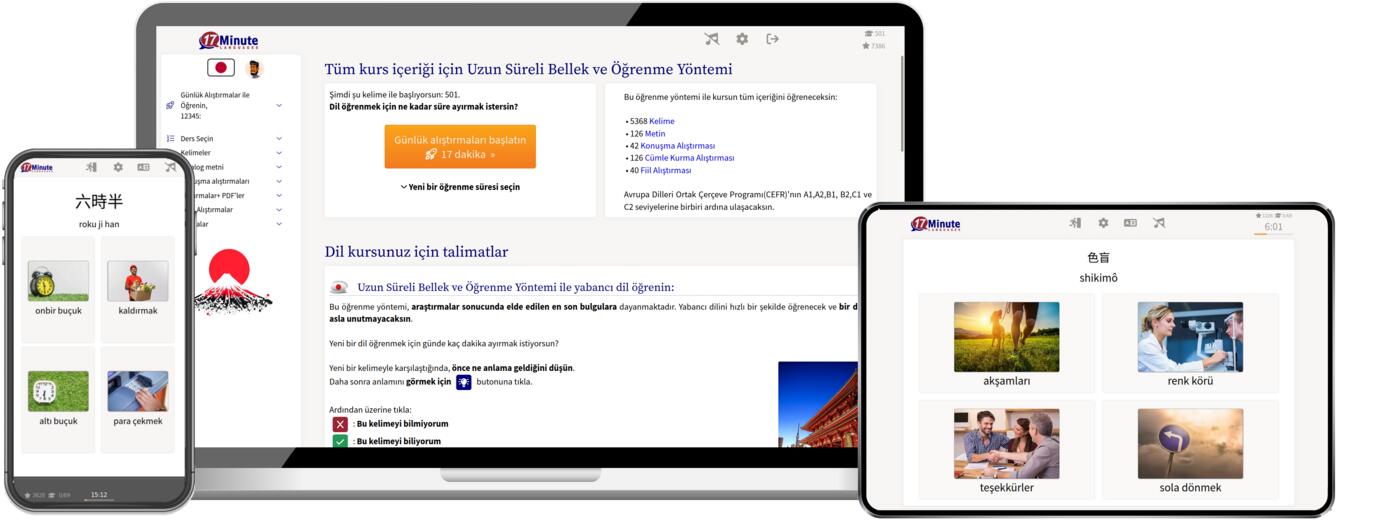This screenshot has height=532, width=1400.
Task: Open the Konuşma alıştırmaları menu item
Action: point(222,181)
